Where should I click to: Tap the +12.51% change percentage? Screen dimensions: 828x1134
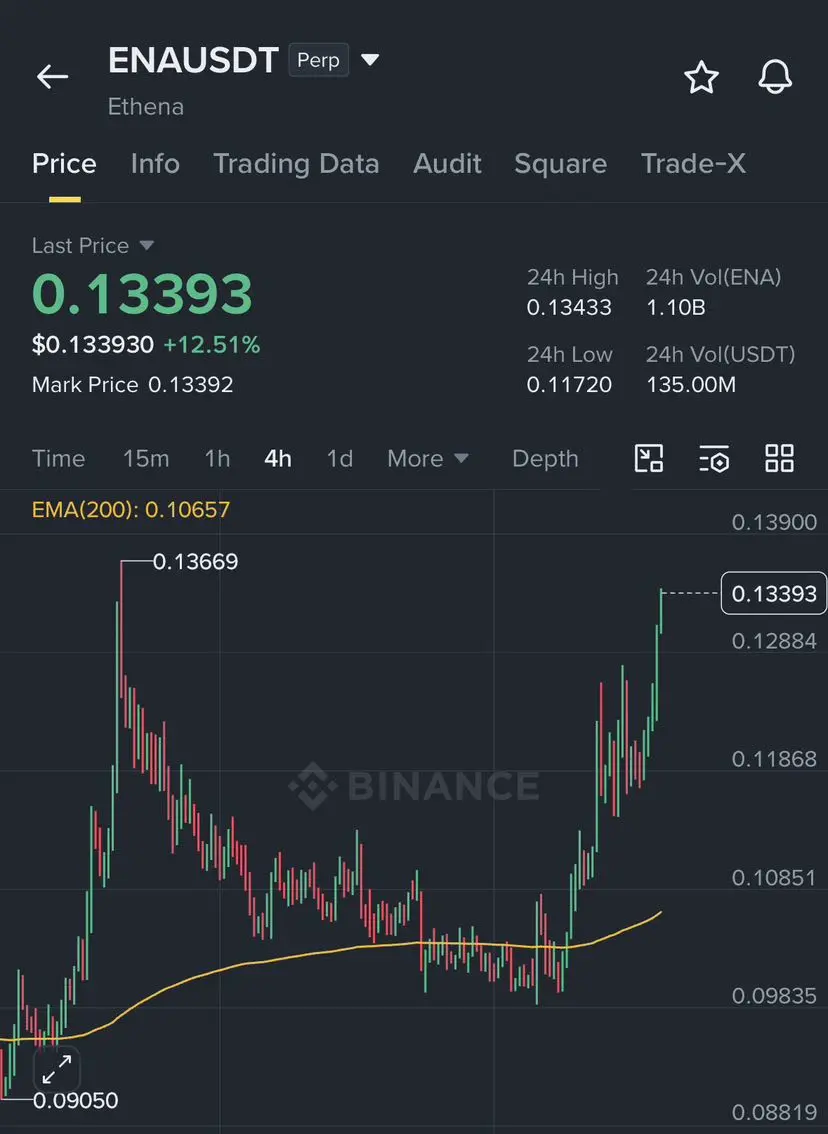tap(212, 345)
